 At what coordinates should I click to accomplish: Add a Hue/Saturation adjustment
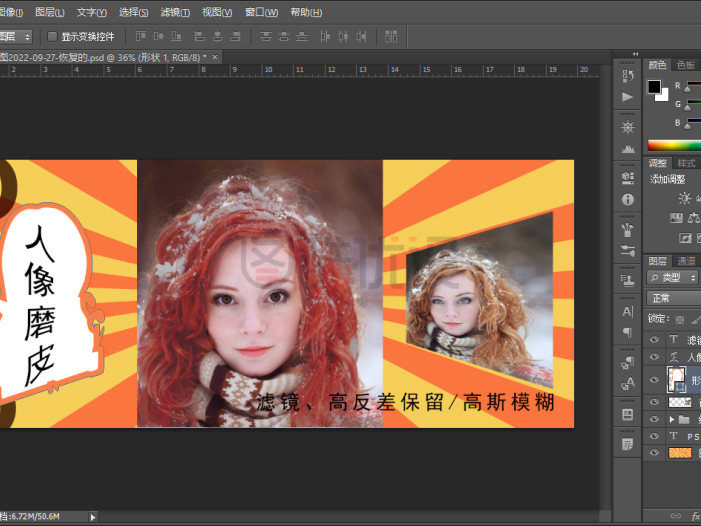[676, 218]
